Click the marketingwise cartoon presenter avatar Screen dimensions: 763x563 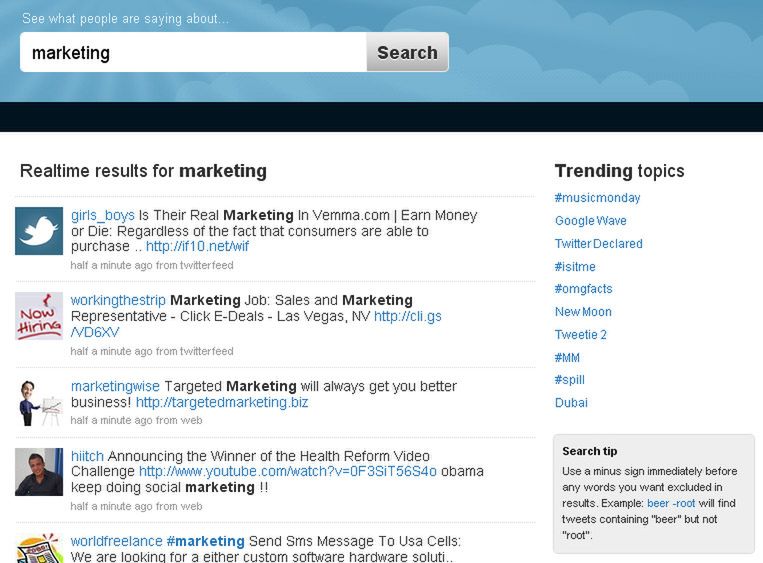(x=39, y=402)
